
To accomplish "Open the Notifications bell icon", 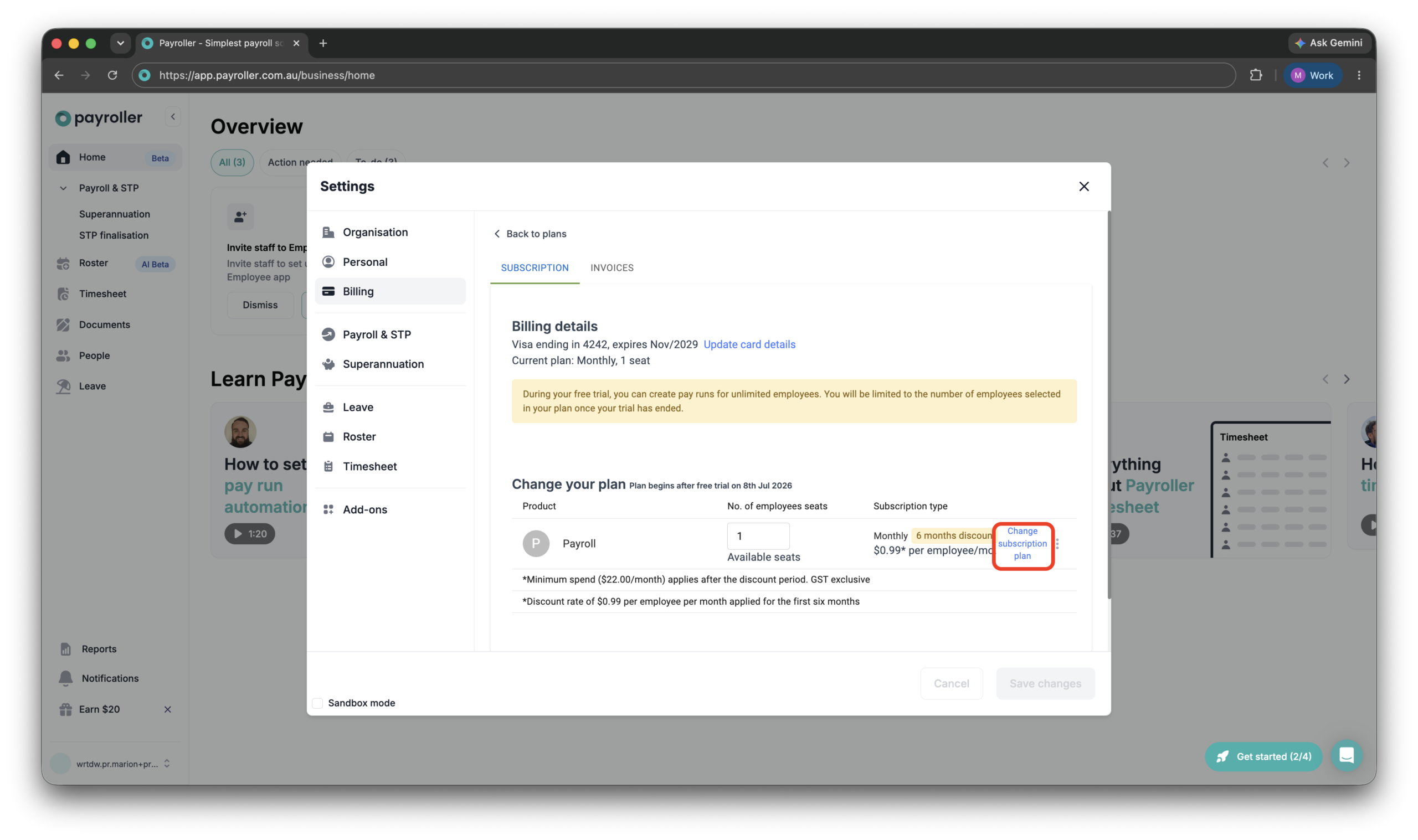I will [x=66, y=678].
